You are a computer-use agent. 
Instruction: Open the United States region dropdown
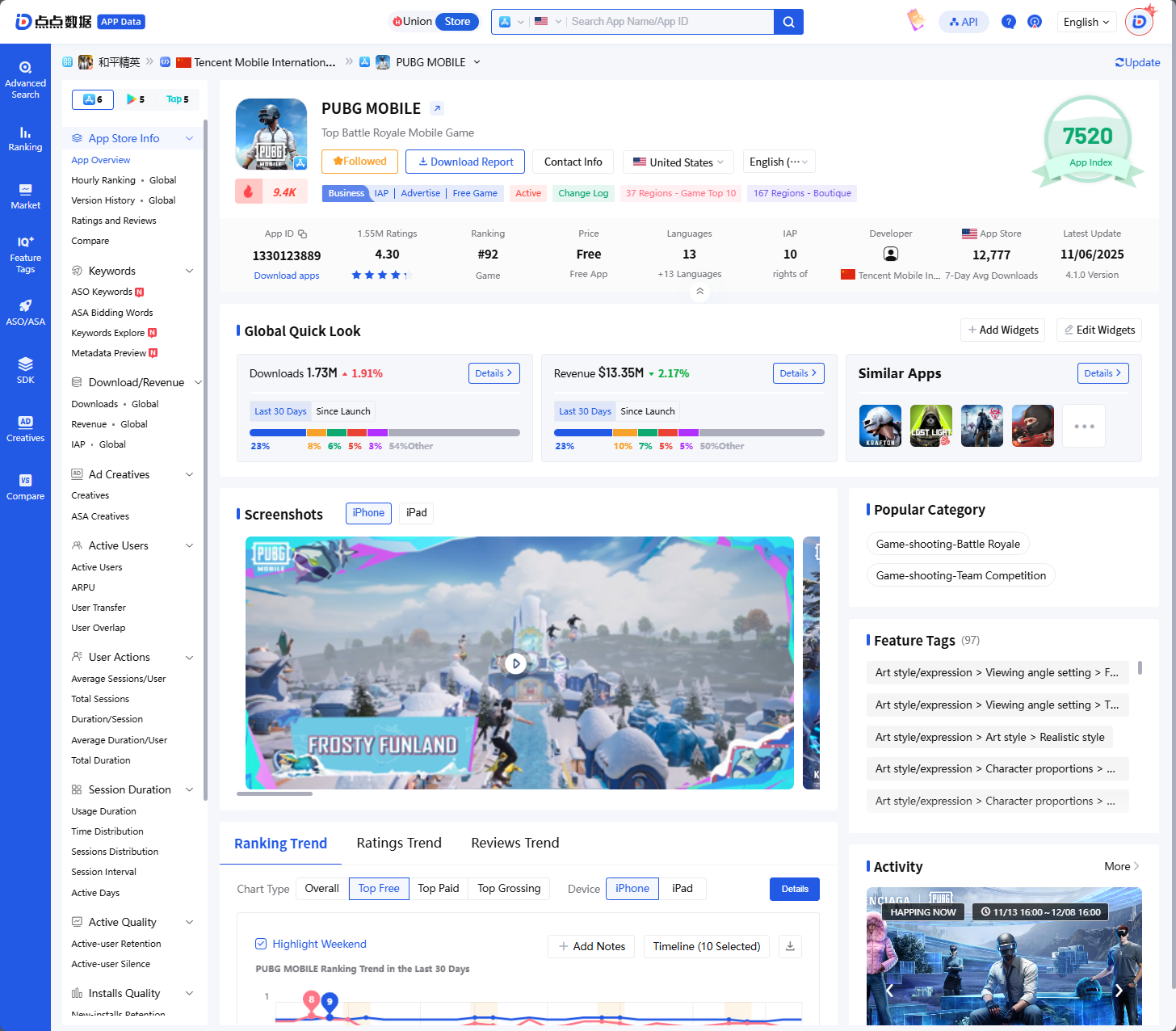[x=678, y=162]
